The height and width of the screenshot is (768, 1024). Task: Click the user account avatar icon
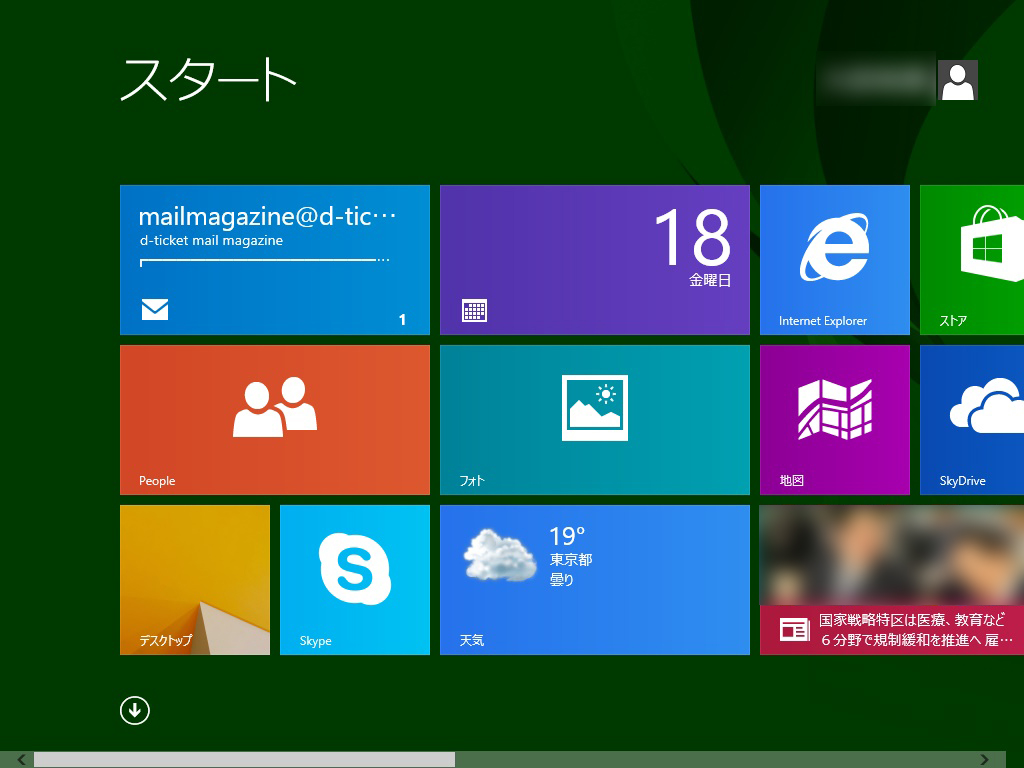pyautogui.click(x=957, y=80)
